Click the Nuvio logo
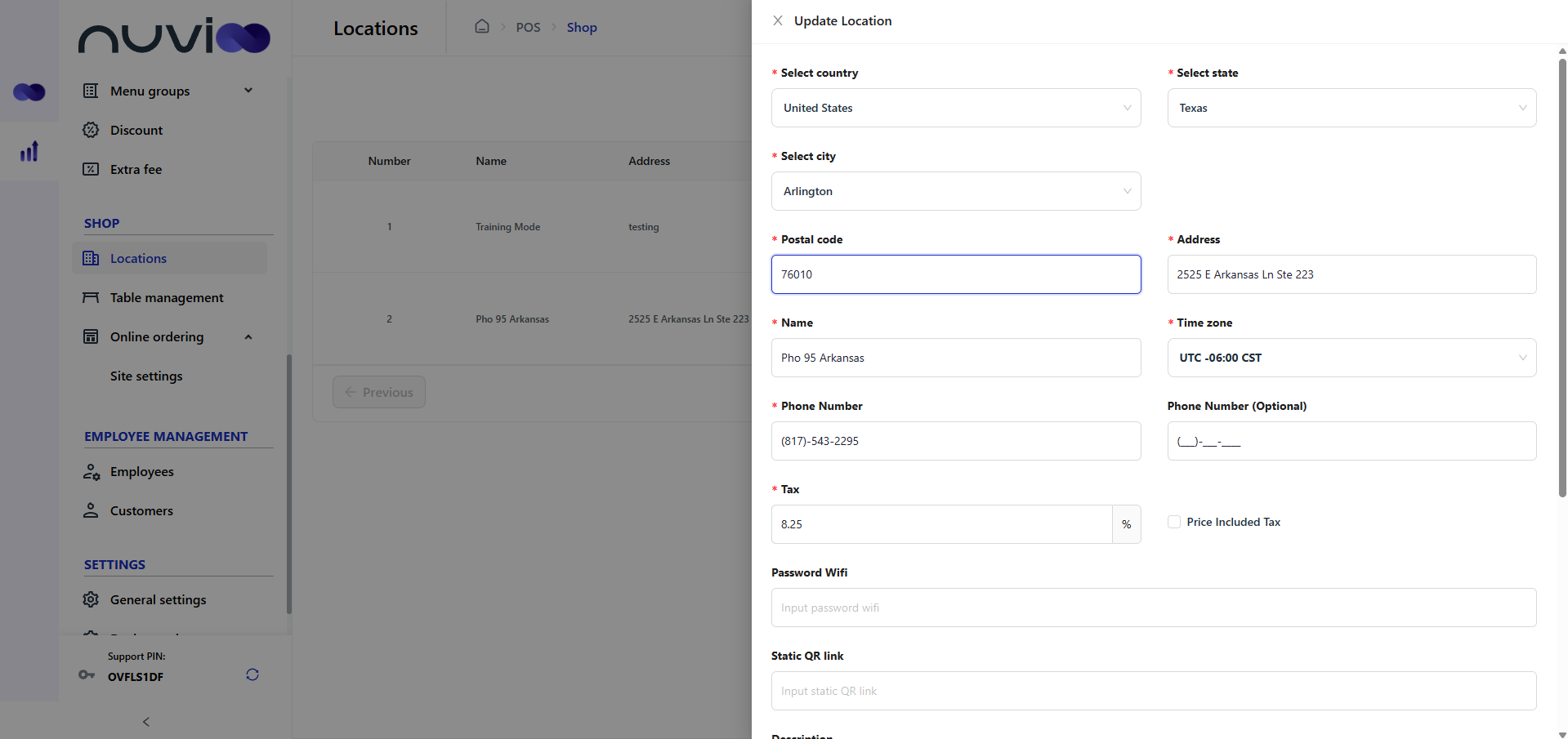This screenshot has height=739, width=1568. 174,36
